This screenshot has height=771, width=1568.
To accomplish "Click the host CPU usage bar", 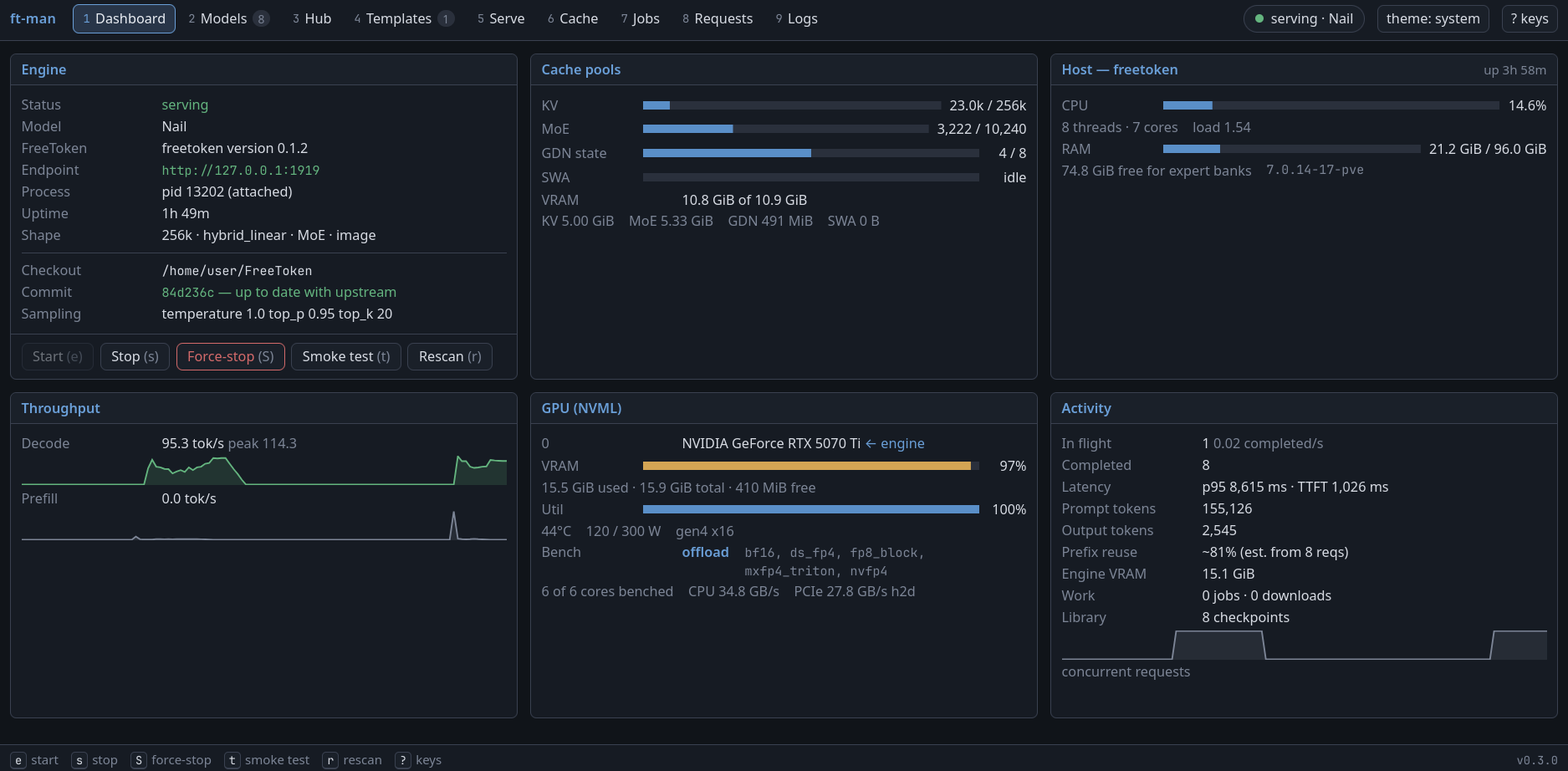I will [1331, 105].
